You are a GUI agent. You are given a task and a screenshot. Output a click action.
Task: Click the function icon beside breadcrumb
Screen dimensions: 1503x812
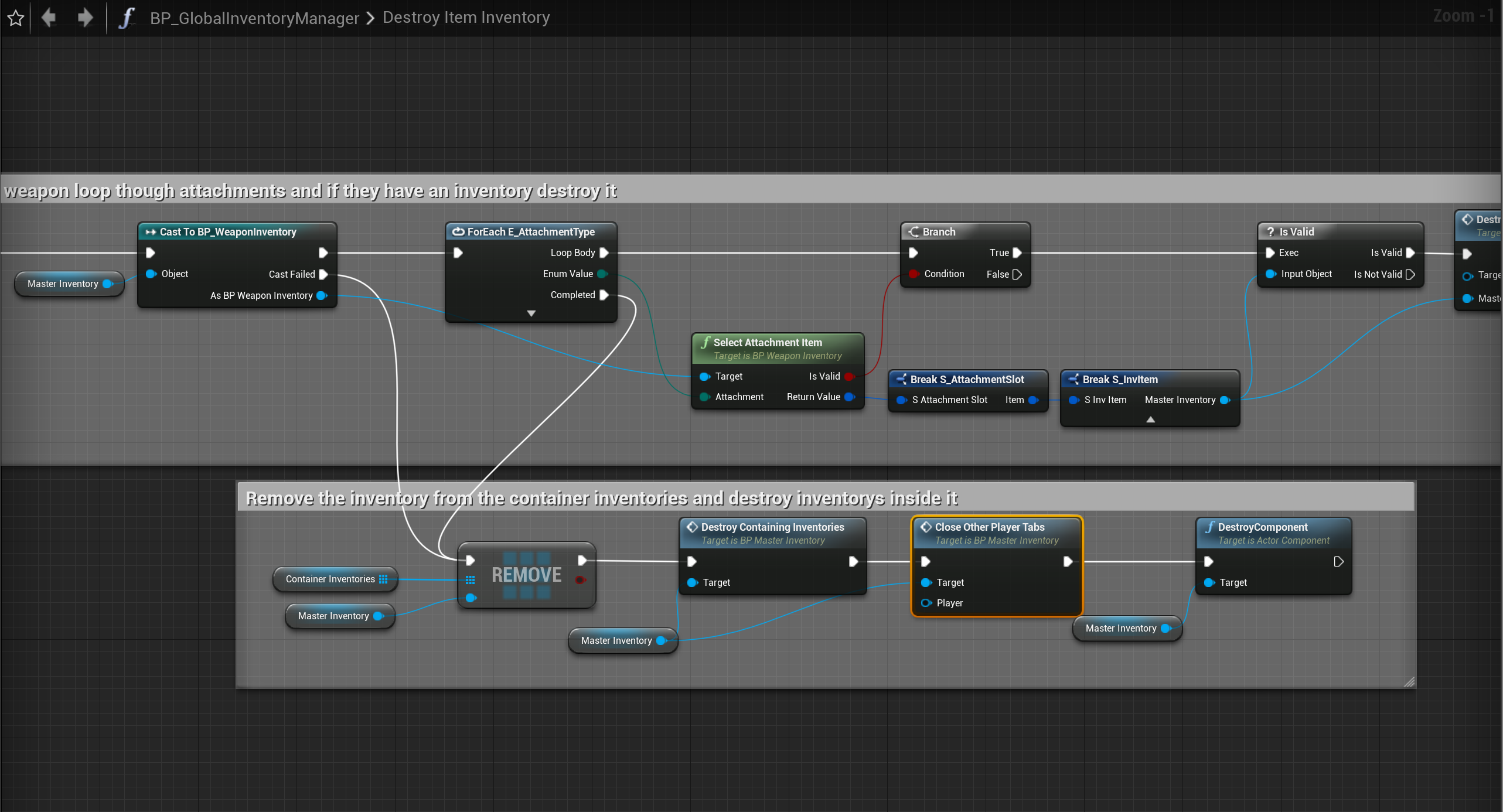pyautogui.click(x=127, y=18)
